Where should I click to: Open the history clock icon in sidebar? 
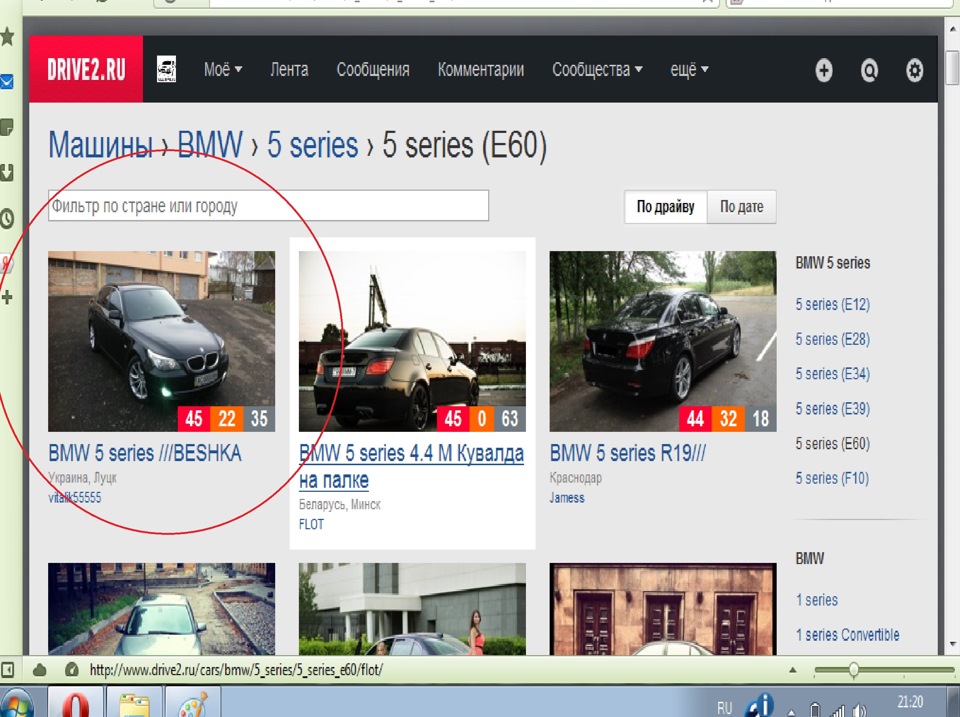click(7, 219)
